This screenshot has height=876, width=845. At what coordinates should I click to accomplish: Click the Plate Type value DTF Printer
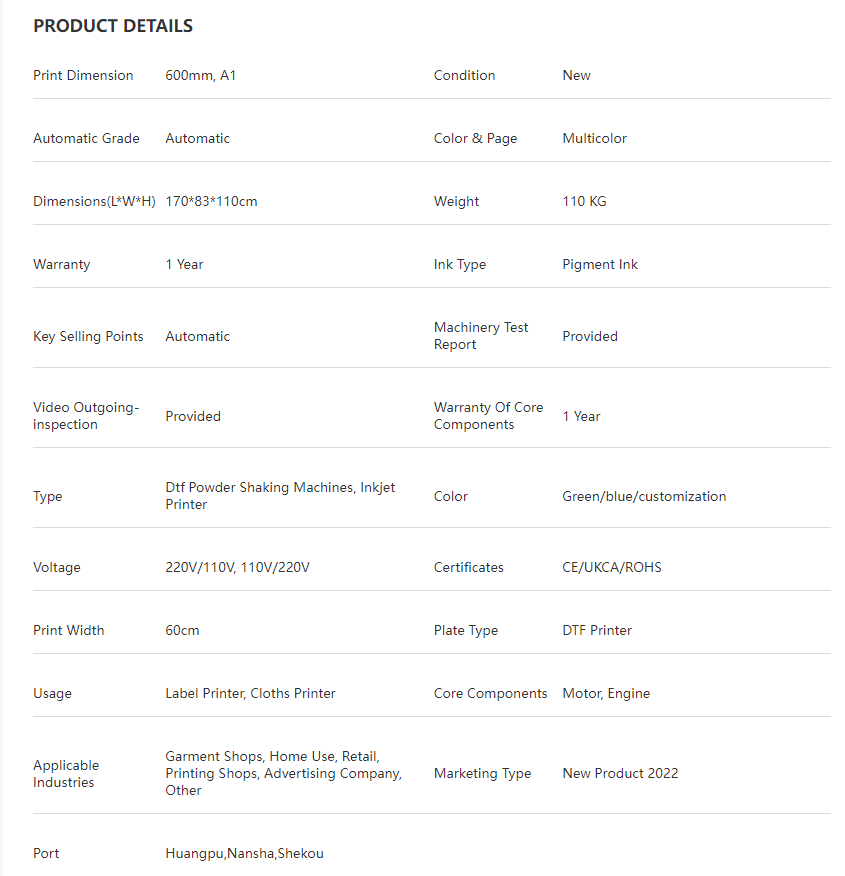(597, 630)
